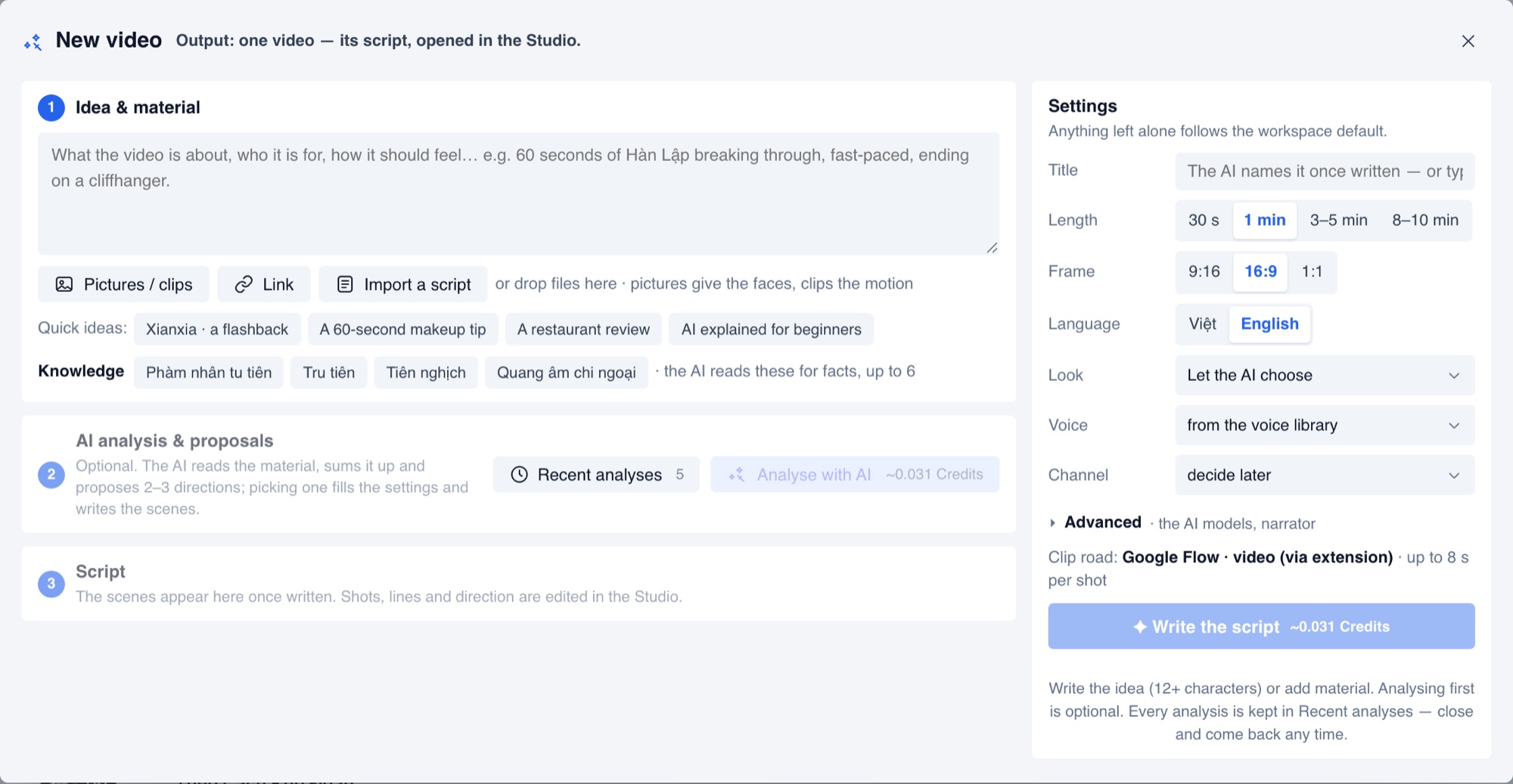This screenshot has height=784, width=1513.
Task: Switch language to English
Action: pos(1269,324)
